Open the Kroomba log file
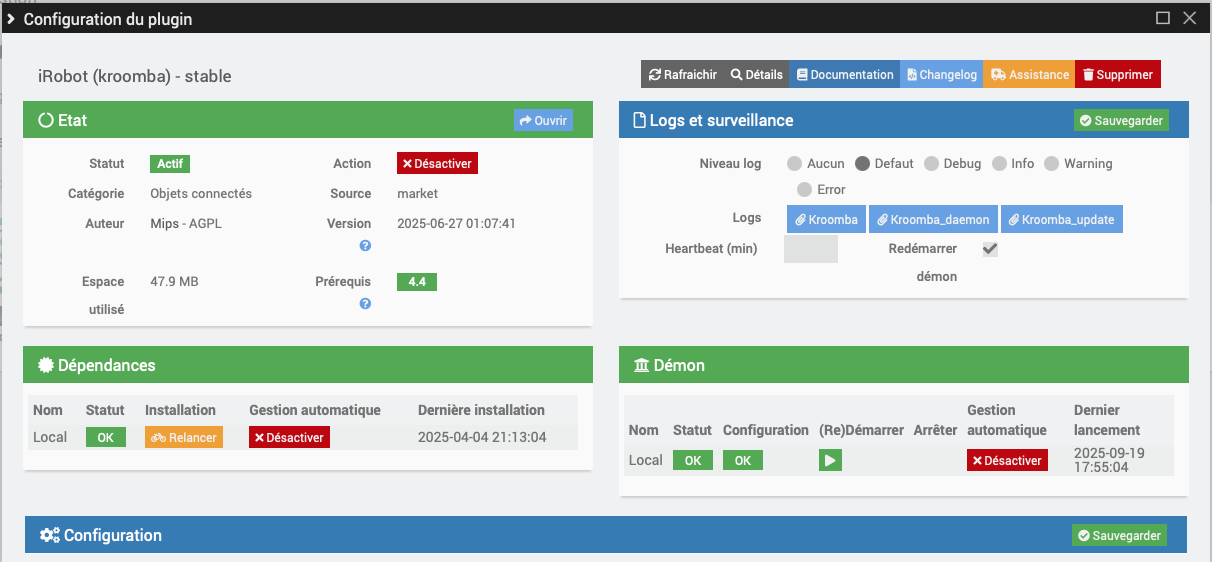1212x562 pixels. click(826, 219)
